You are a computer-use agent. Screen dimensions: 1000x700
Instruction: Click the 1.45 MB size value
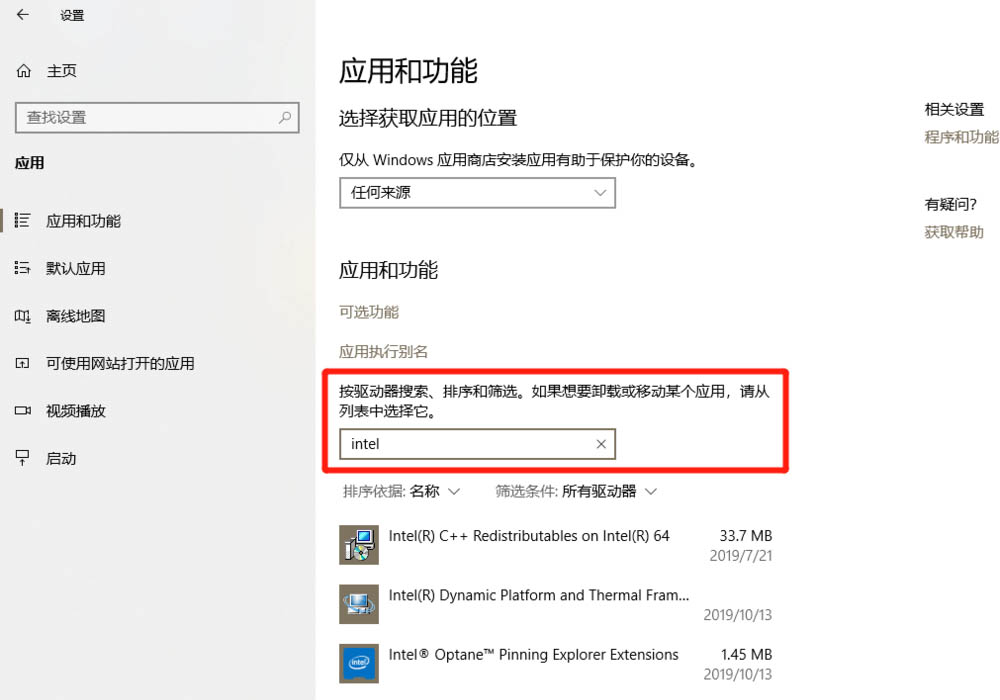coord(746,655)
